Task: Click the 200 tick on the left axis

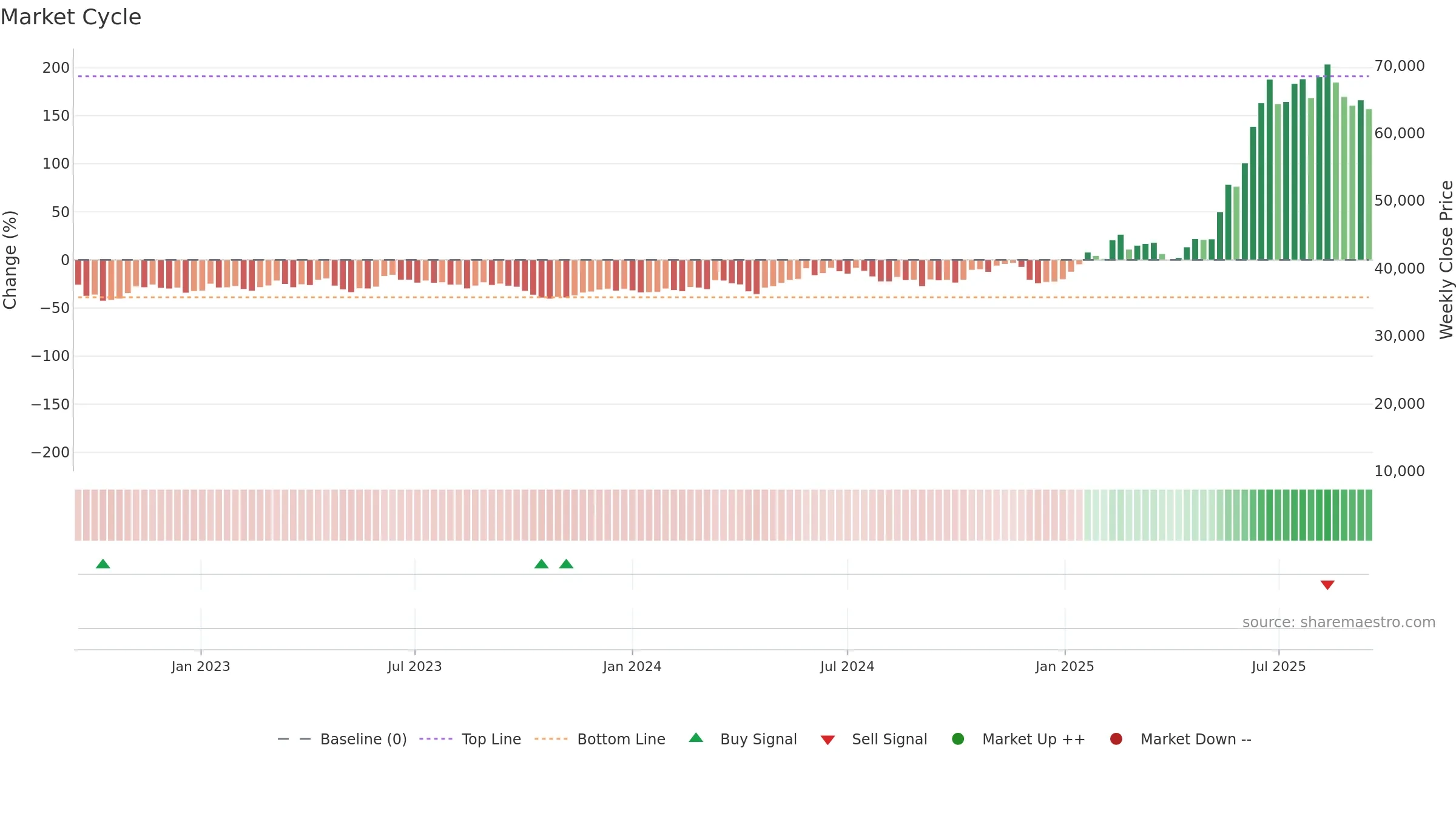Action: click(x=56, y=68)
